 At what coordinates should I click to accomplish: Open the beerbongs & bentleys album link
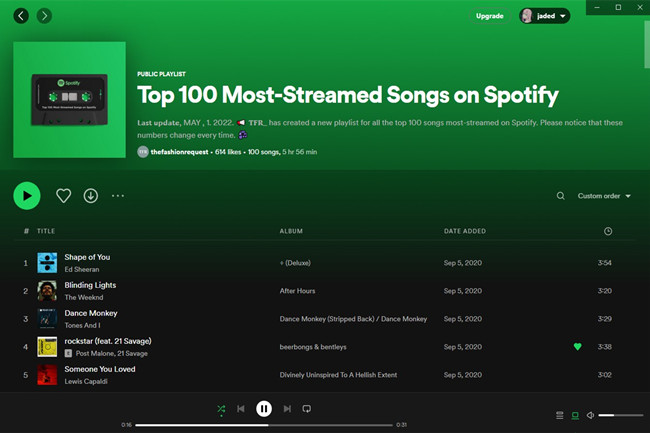click(313, 347)
